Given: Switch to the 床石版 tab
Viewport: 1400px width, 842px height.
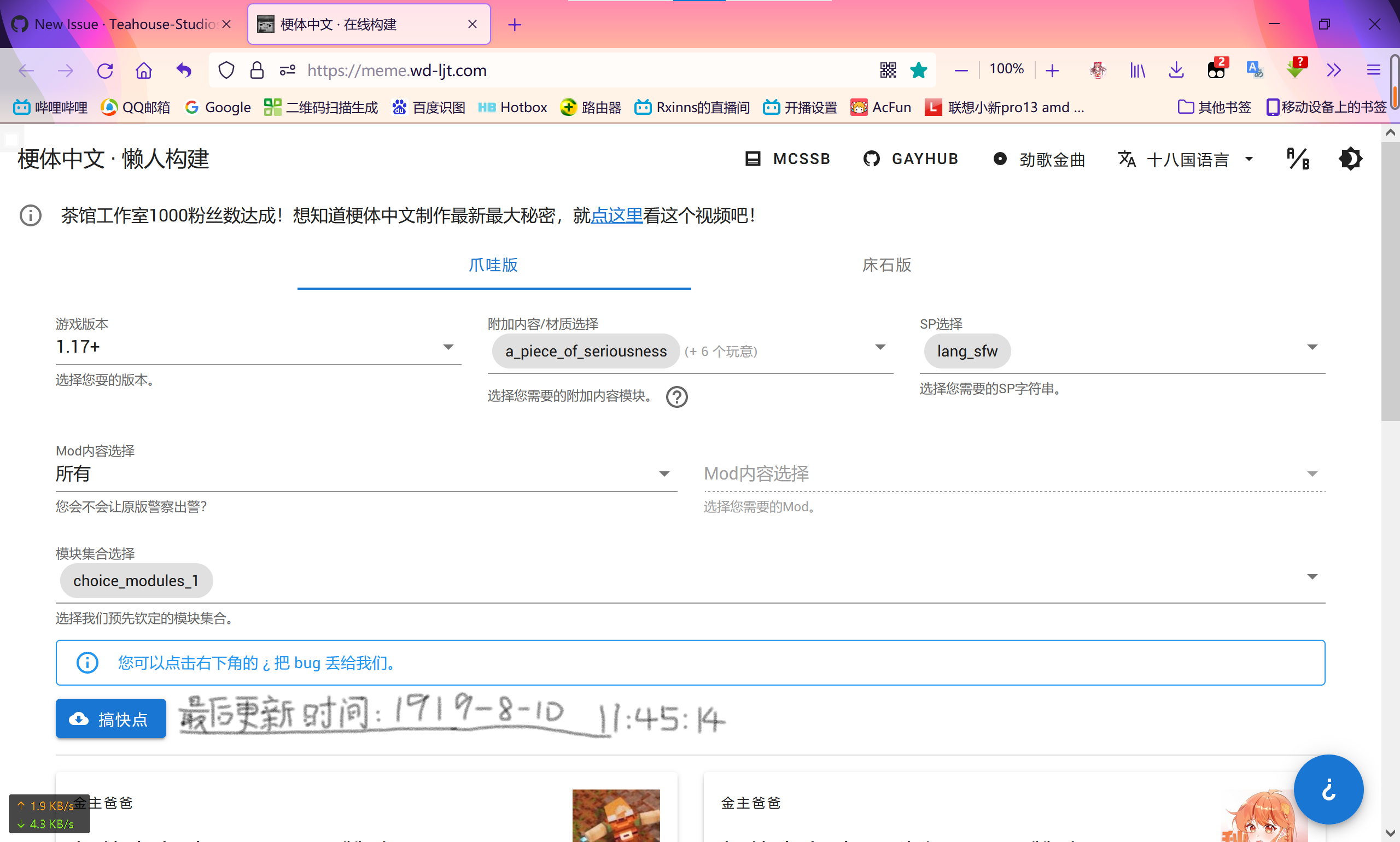Looking at the screenshot, I should (886, 265).
